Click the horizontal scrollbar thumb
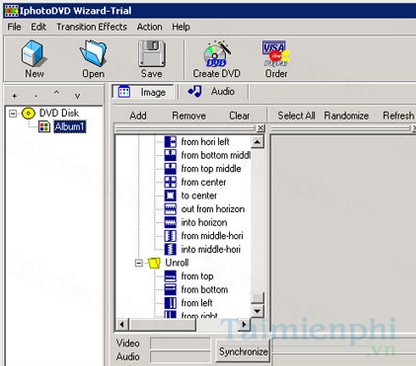416x366 pixels. coord(161,324)
